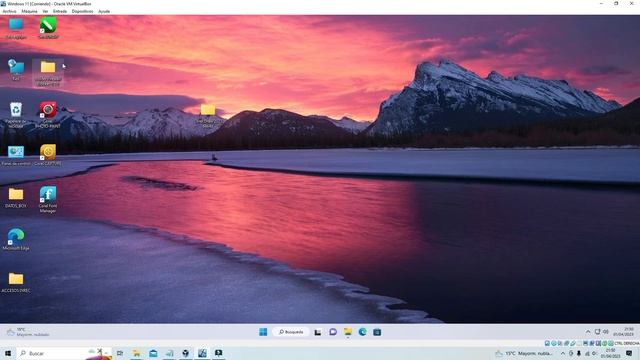
Task: Open the Red (network) desktop icon
Action: pyautogui.click(x=16, y=70)
